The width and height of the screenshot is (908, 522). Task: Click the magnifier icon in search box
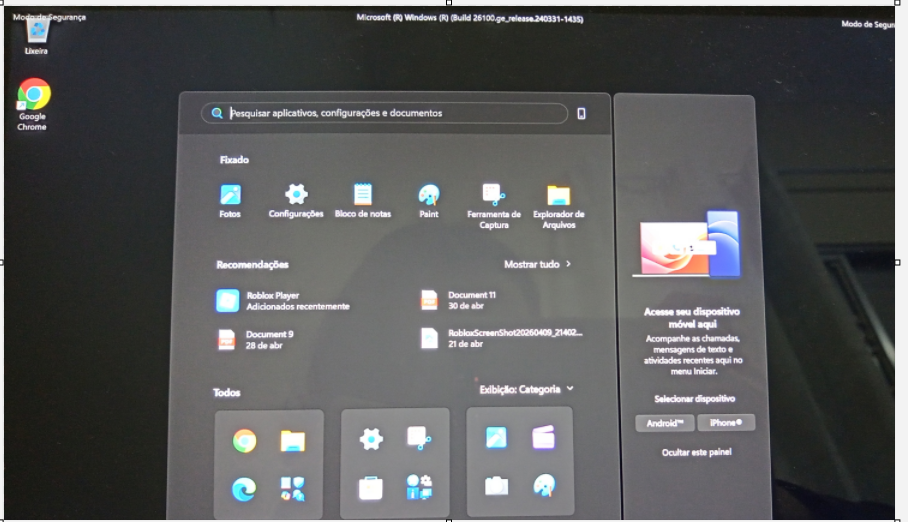pyautogui.click(x=217, y=113)
